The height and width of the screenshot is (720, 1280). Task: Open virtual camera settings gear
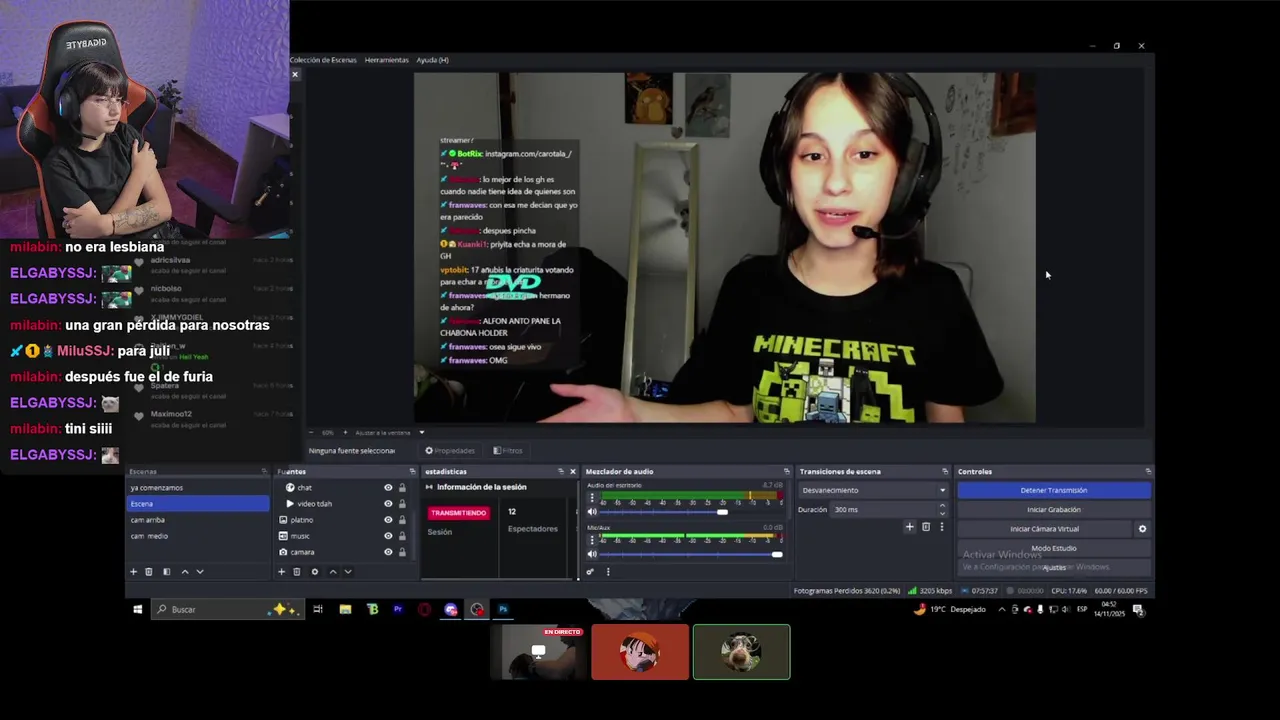click(x=1142, y=529)
